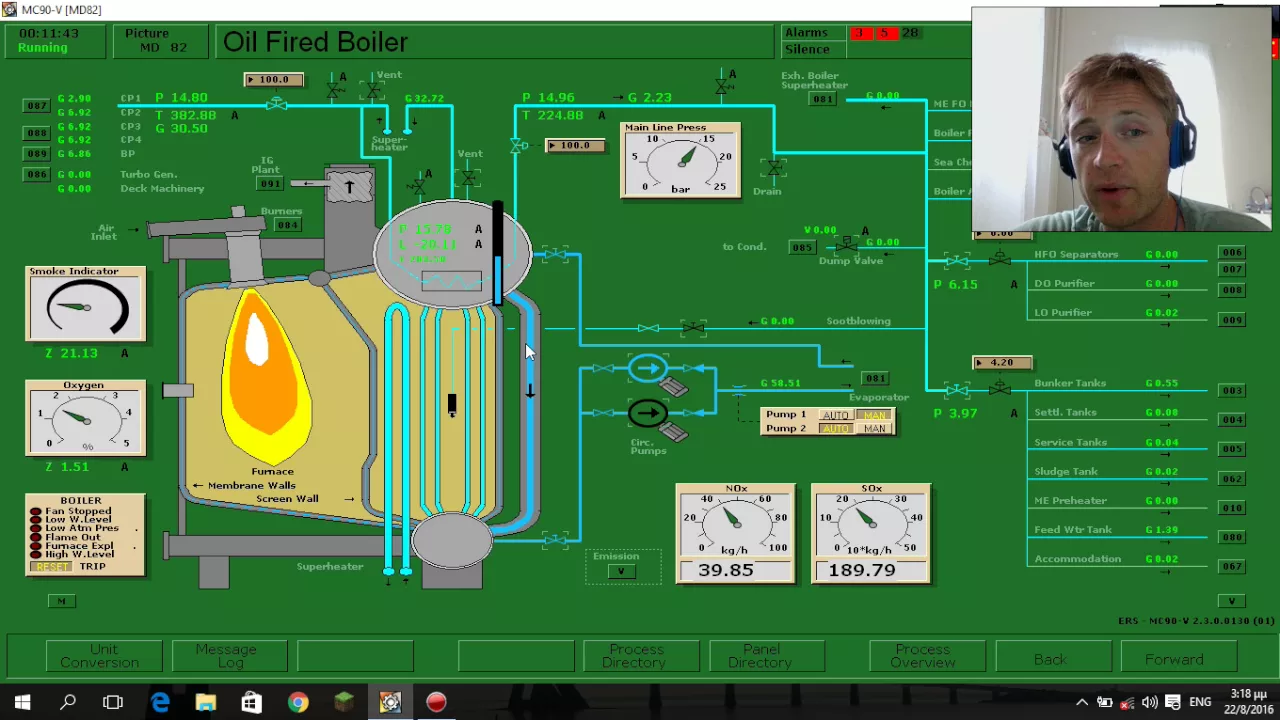Click the steam drum Vent valve
The width and height of the screenshot is (1280, 720).
click(469, 178)
